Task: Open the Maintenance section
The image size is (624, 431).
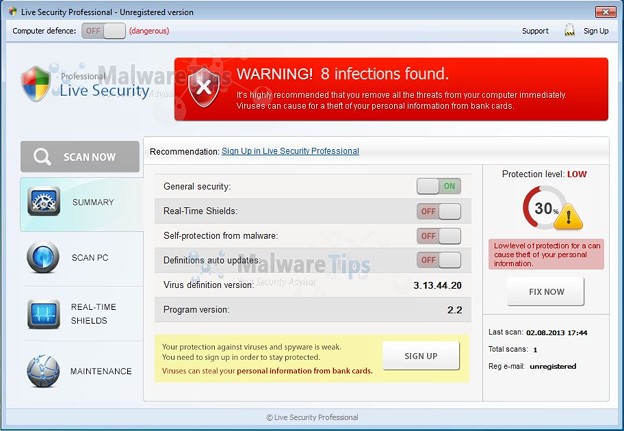Action: tap(82, 371)
